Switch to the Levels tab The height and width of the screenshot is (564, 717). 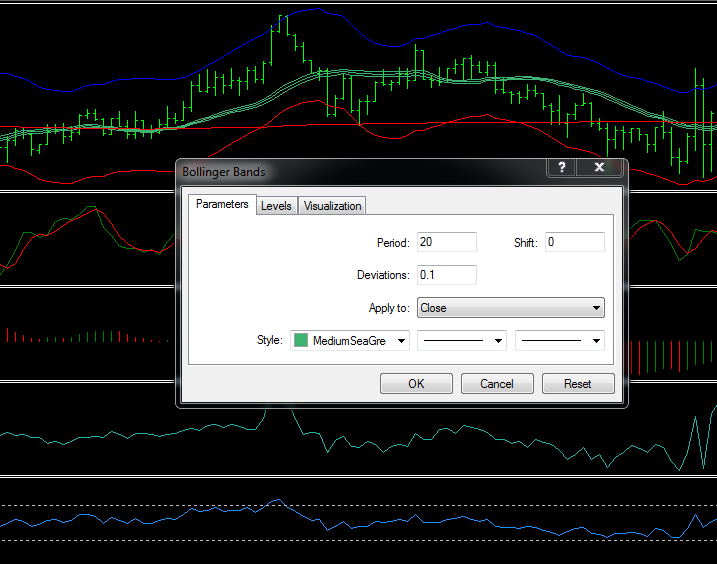pos(276,206)
